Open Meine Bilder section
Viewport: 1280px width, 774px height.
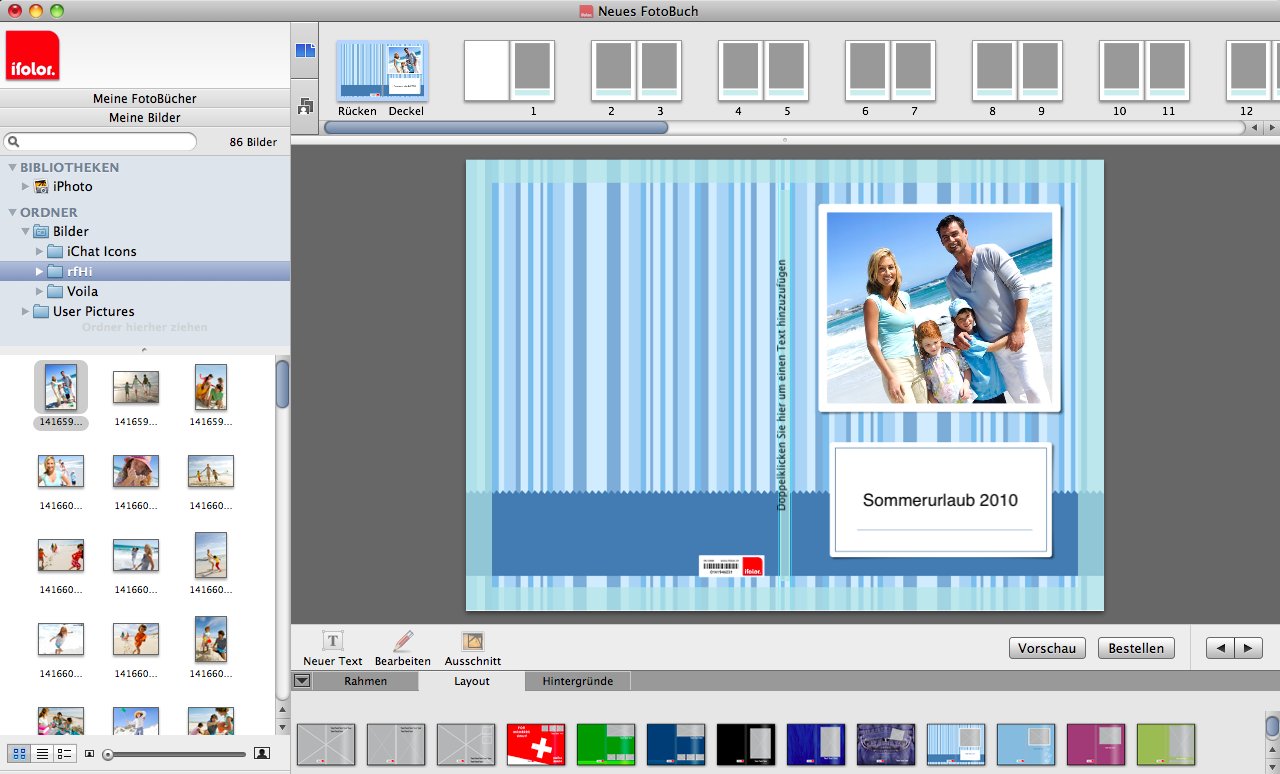pos(145,117)
